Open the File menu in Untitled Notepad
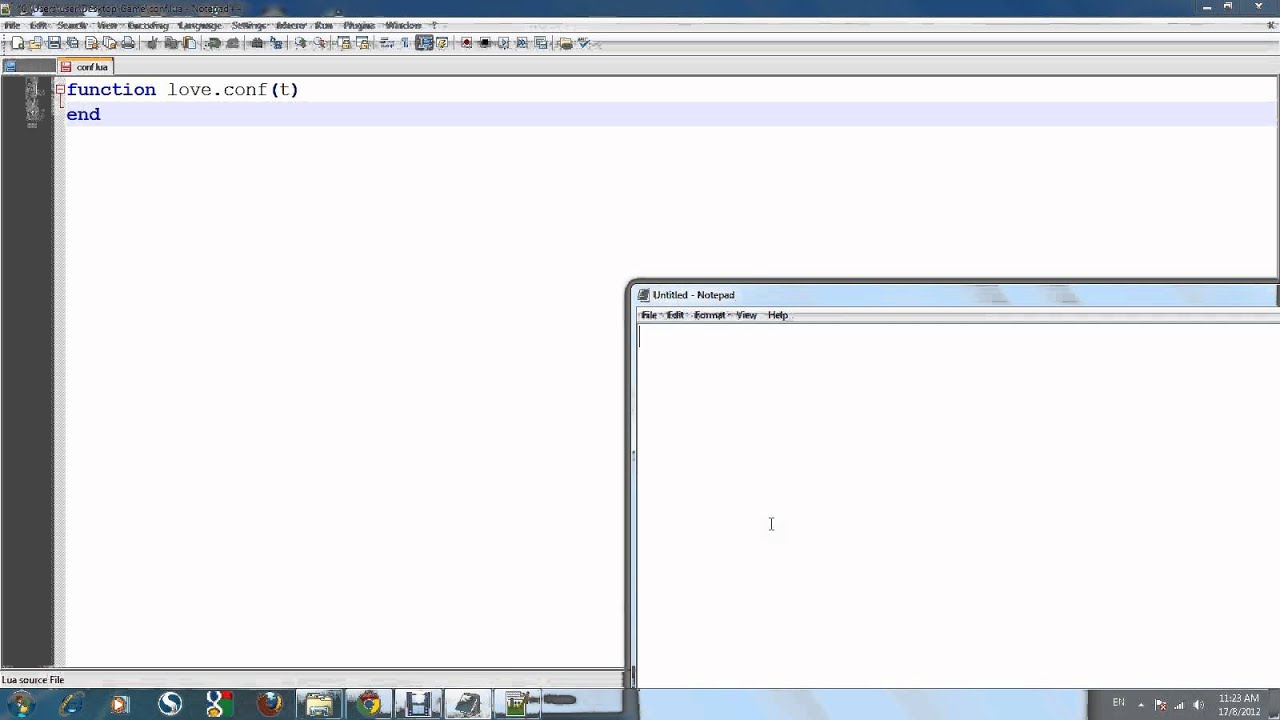Image resolution: width=1280 pixels, height=720 pixels. 649,315
